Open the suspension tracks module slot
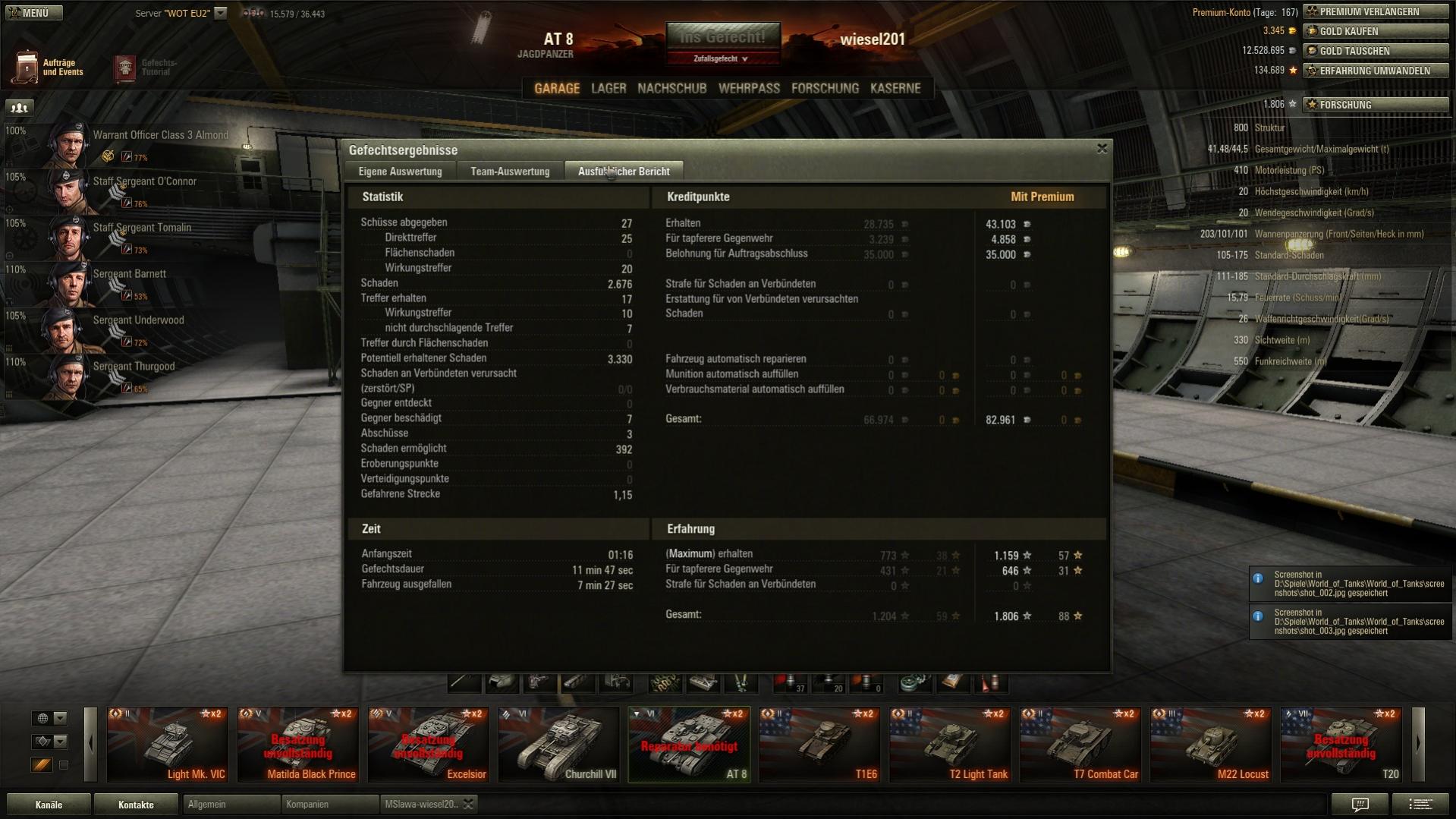 point(578,683)
